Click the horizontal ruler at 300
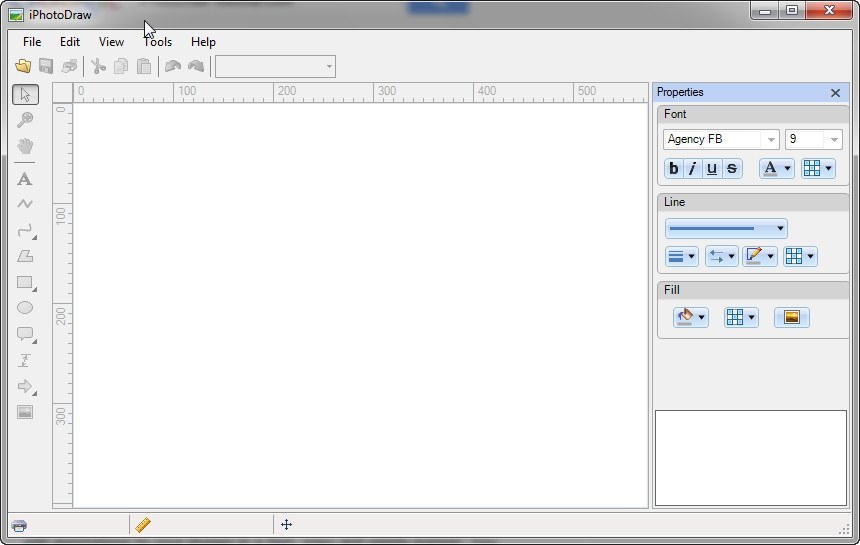The height and width of the screenshot is (545, 860). [x=387, y=92]
